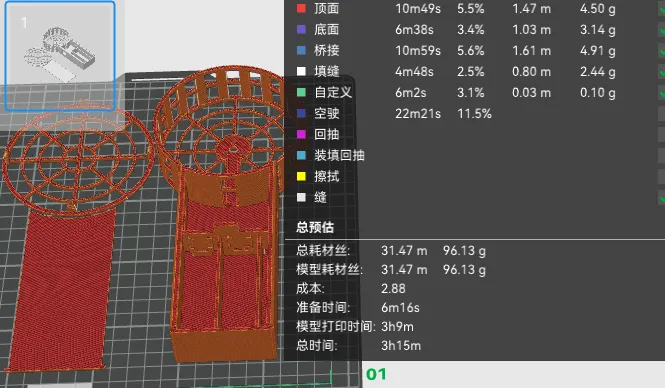
Task: Toggle visibility checkmark for 缝 row
Action: tap(662, 197)
